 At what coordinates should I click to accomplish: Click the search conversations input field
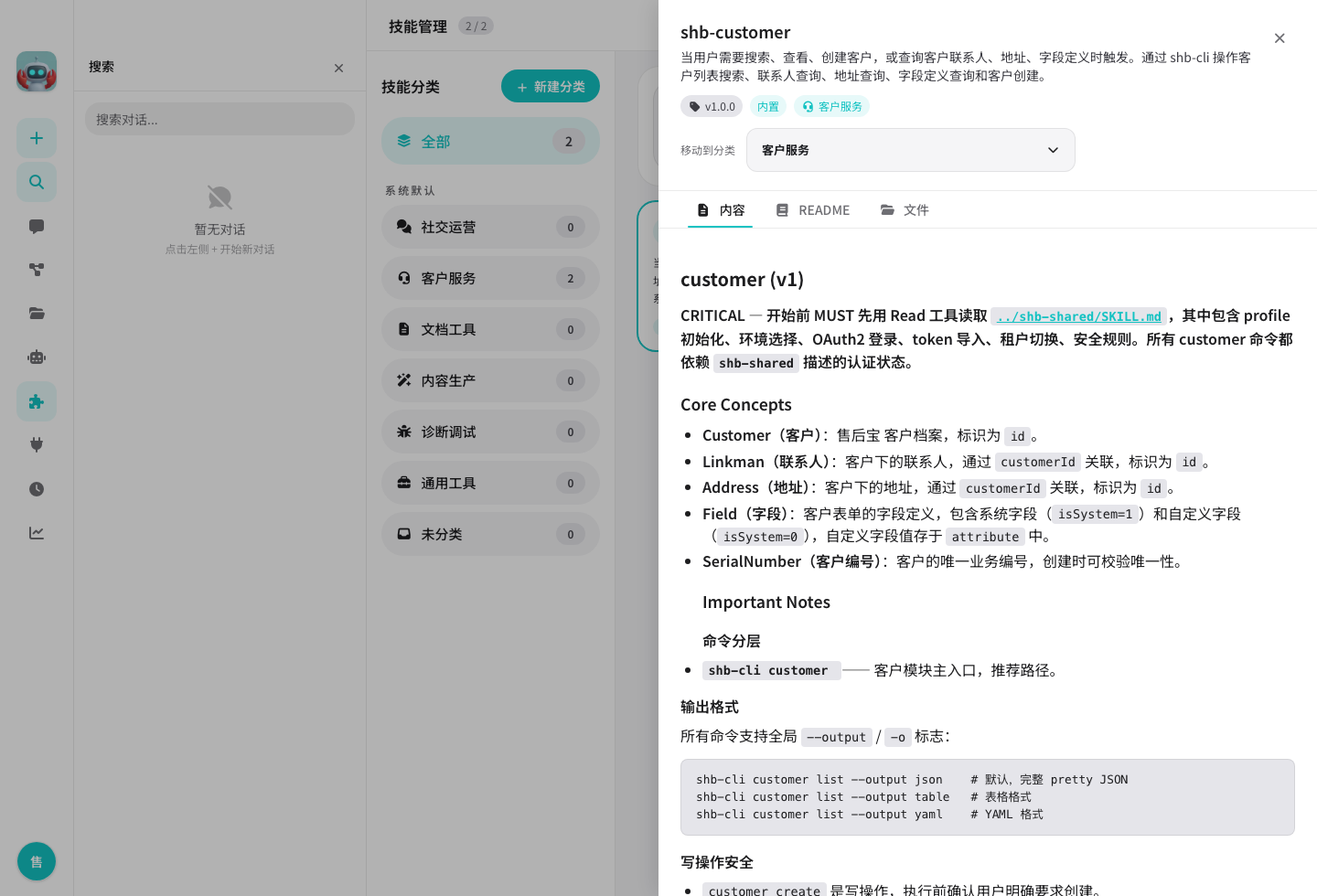tap(219, 119)
